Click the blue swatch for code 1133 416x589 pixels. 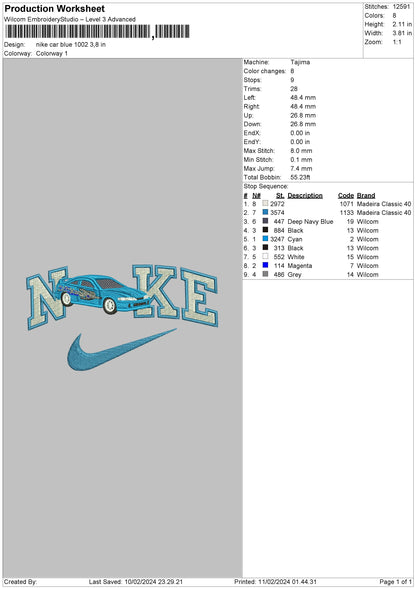click(x=265, y=212)
